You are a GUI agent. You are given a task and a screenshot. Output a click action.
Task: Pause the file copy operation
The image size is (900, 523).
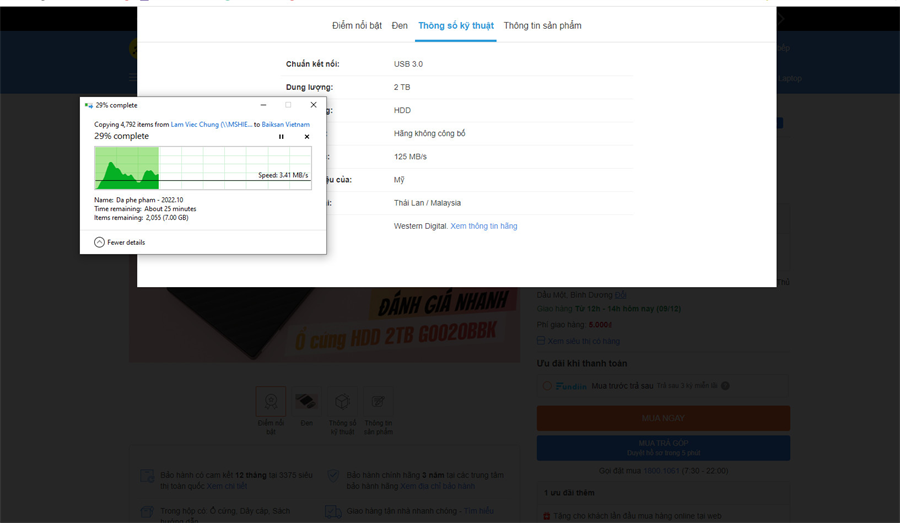[281, 137]
